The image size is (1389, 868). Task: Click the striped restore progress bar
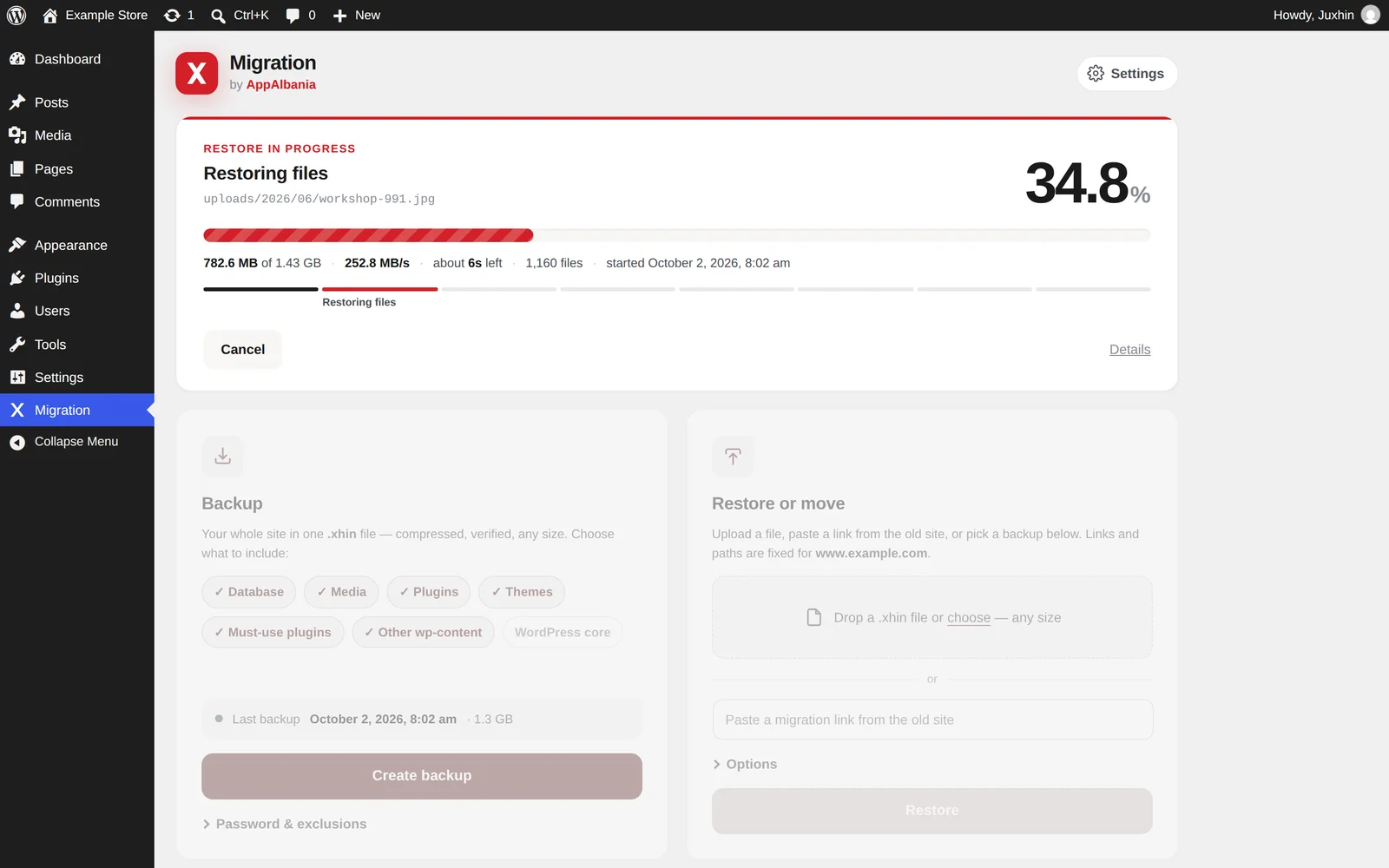click(x=677, y=235)
